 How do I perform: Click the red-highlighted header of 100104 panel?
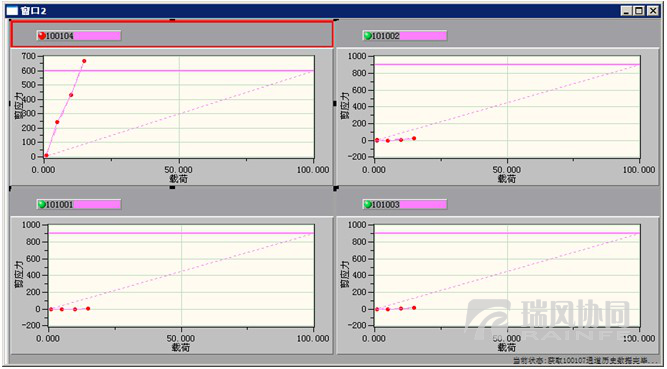(x=171, y=34)
